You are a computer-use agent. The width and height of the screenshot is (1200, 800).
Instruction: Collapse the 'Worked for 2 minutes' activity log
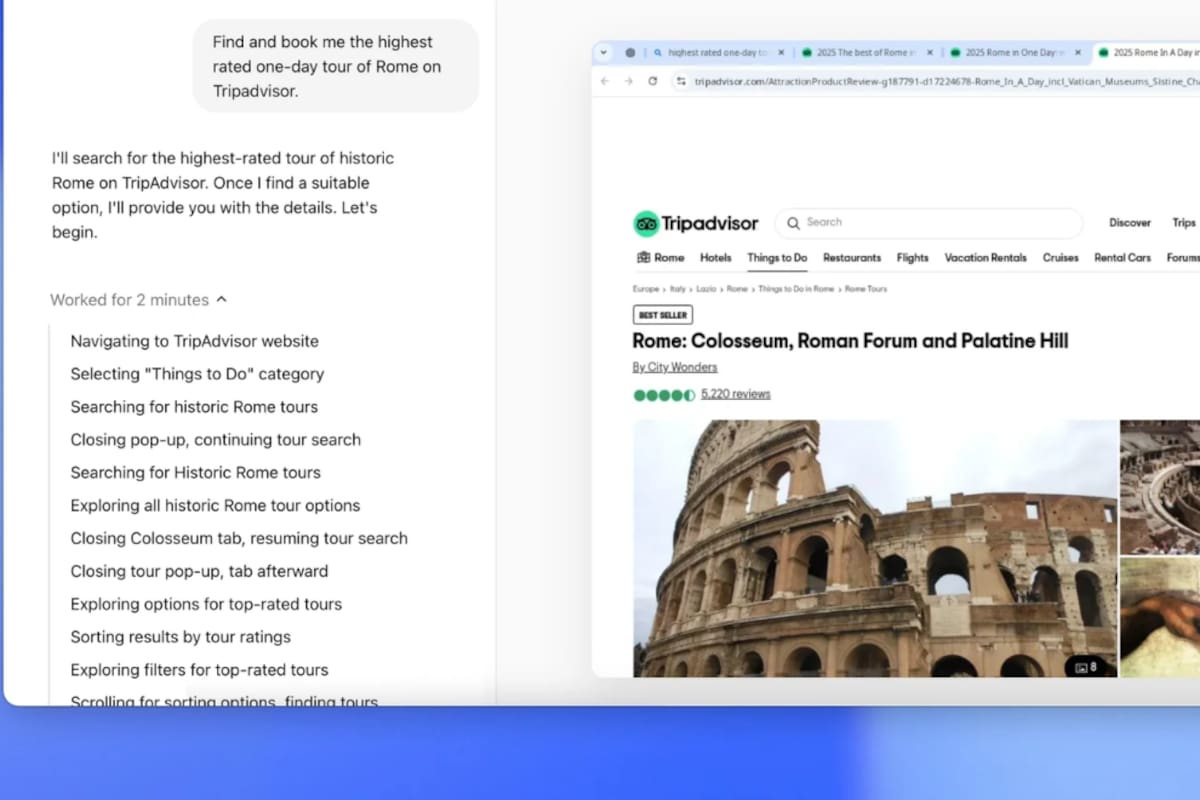(222, 299)
